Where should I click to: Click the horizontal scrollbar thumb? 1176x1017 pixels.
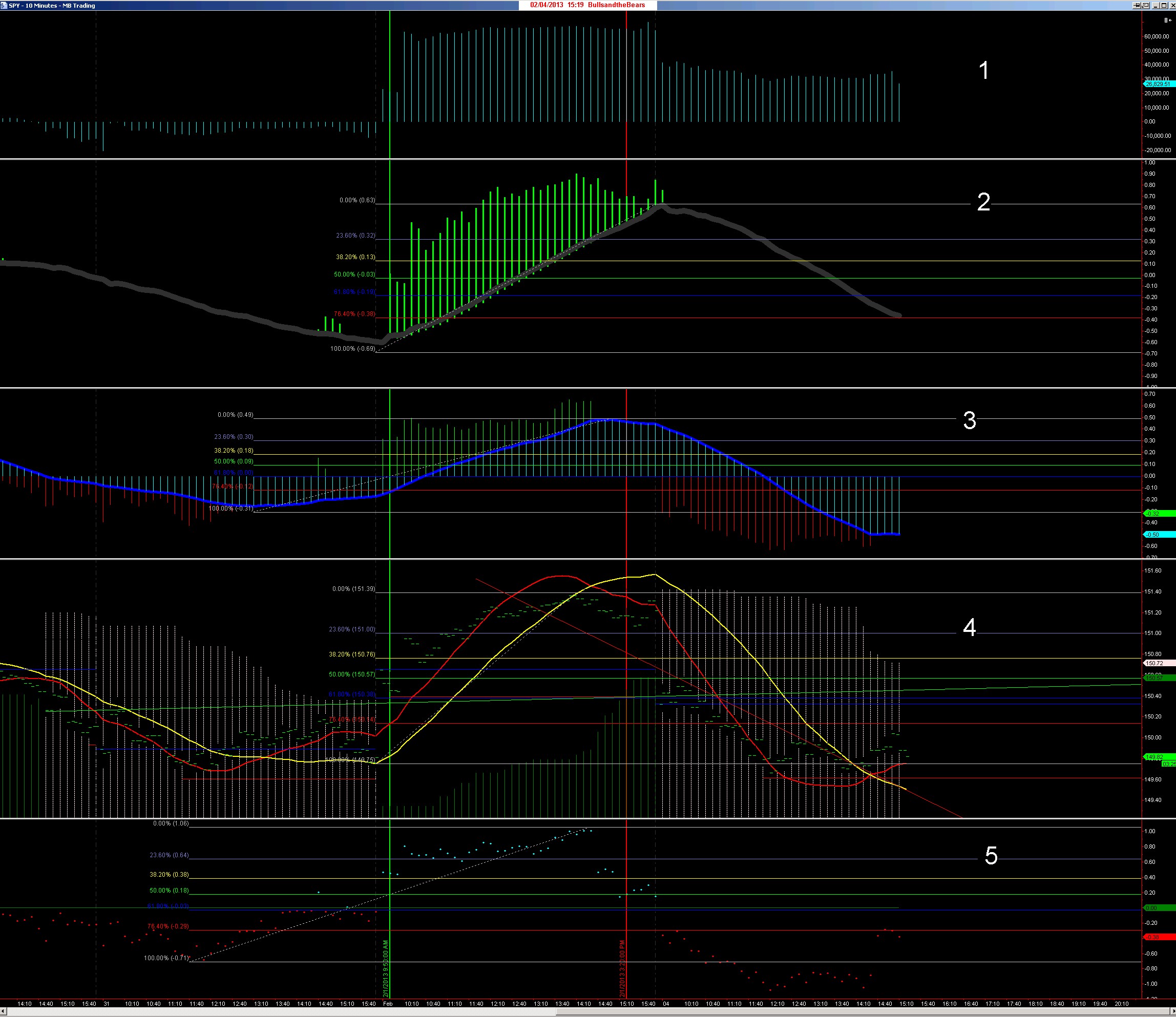tap(863, 1012)
